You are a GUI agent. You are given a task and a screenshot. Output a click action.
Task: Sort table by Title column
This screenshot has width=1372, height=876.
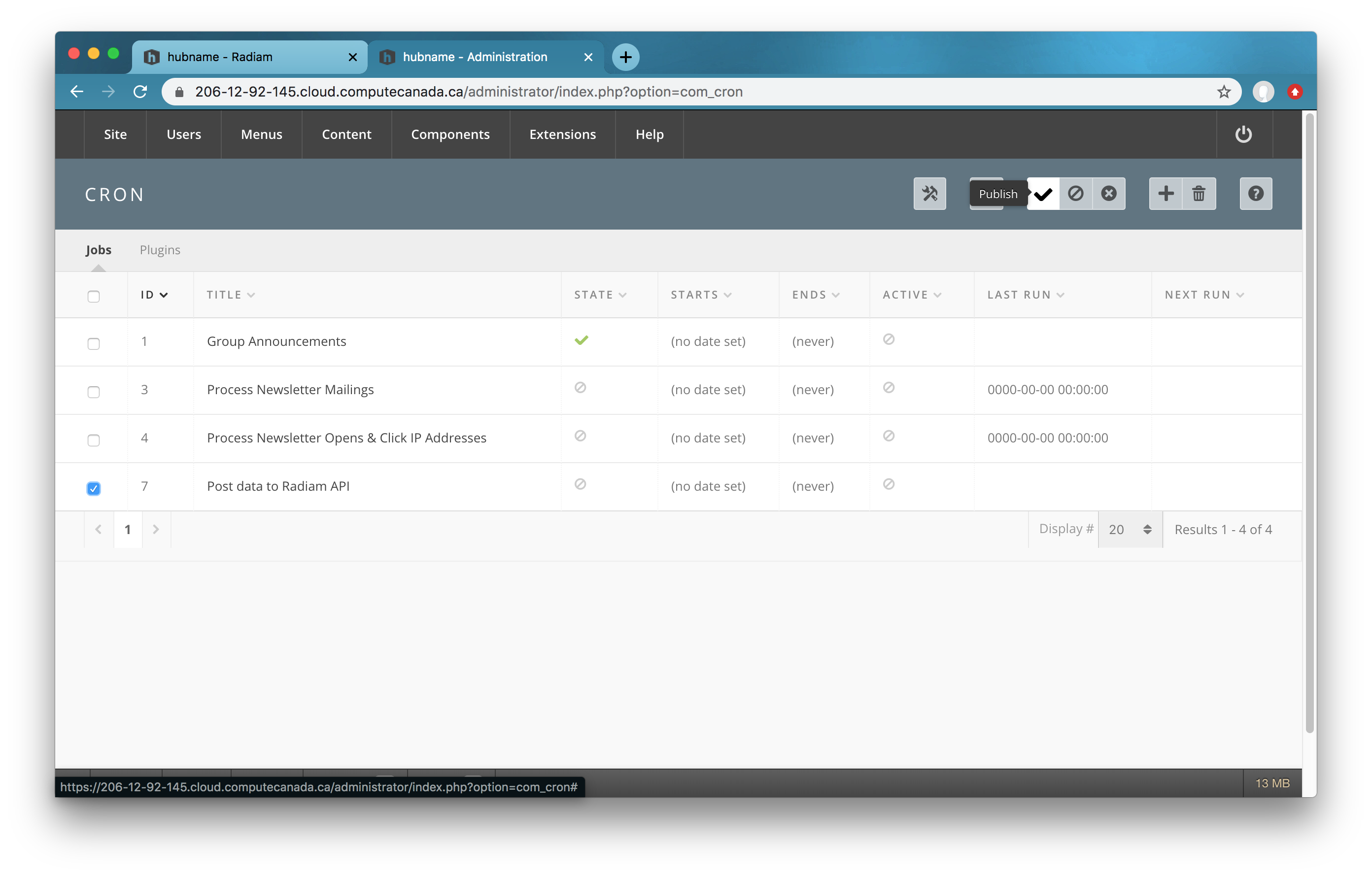pyautogui.click(x=231, y=295)
